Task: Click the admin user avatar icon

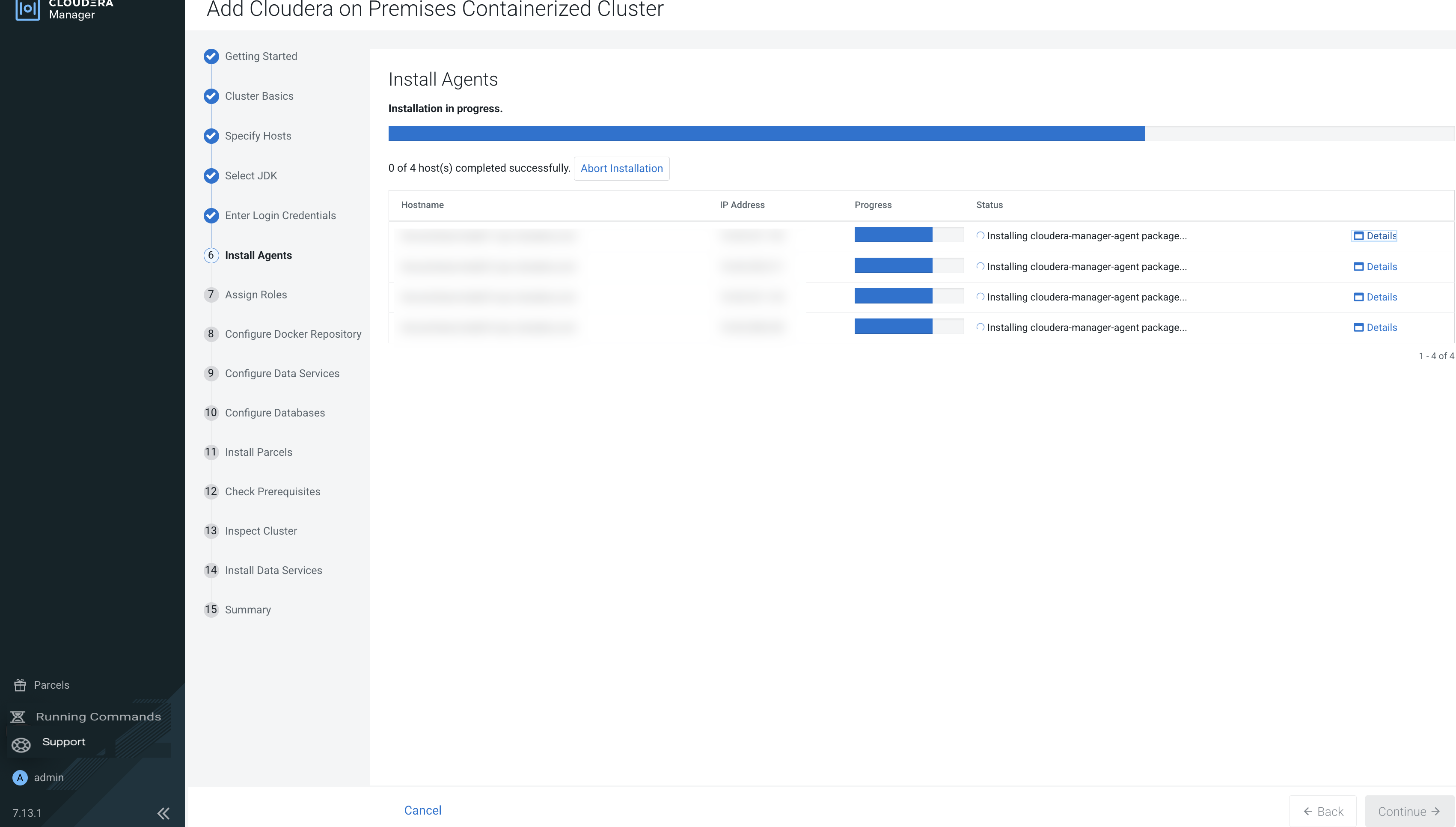Action: [20, 778]
